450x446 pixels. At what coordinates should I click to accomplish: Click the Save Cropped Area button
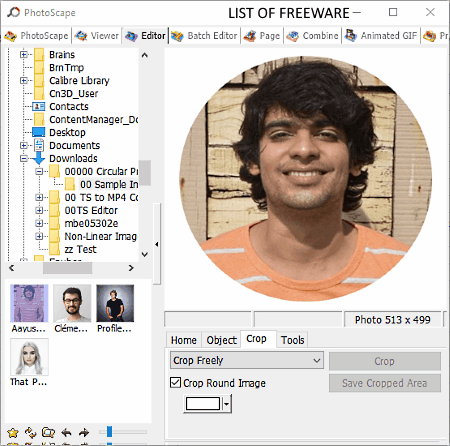pyautogui.click(x=385, y=383)
